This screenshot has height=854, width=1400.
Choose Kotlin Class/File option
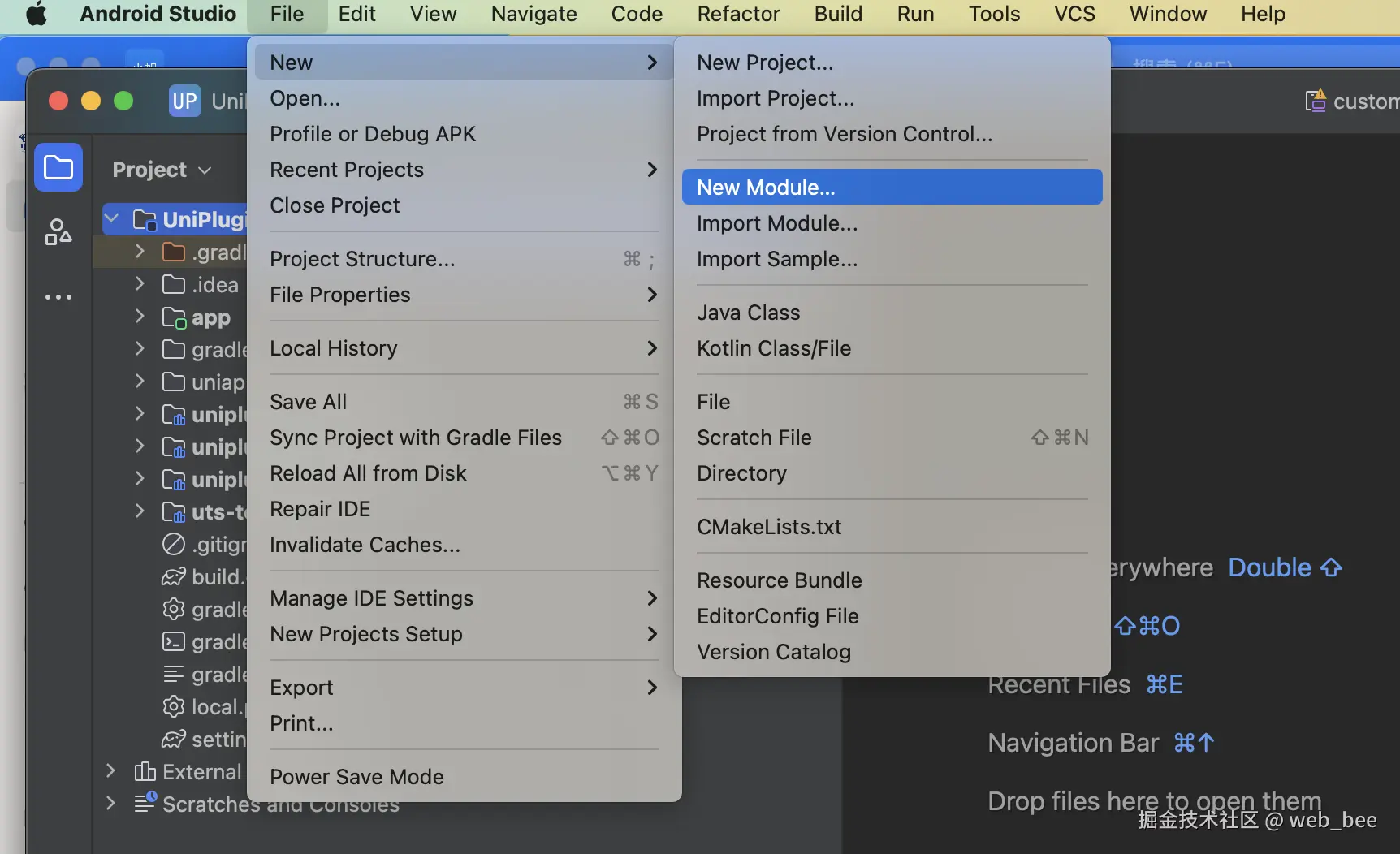pyautogui.click(x=774, y=348)
